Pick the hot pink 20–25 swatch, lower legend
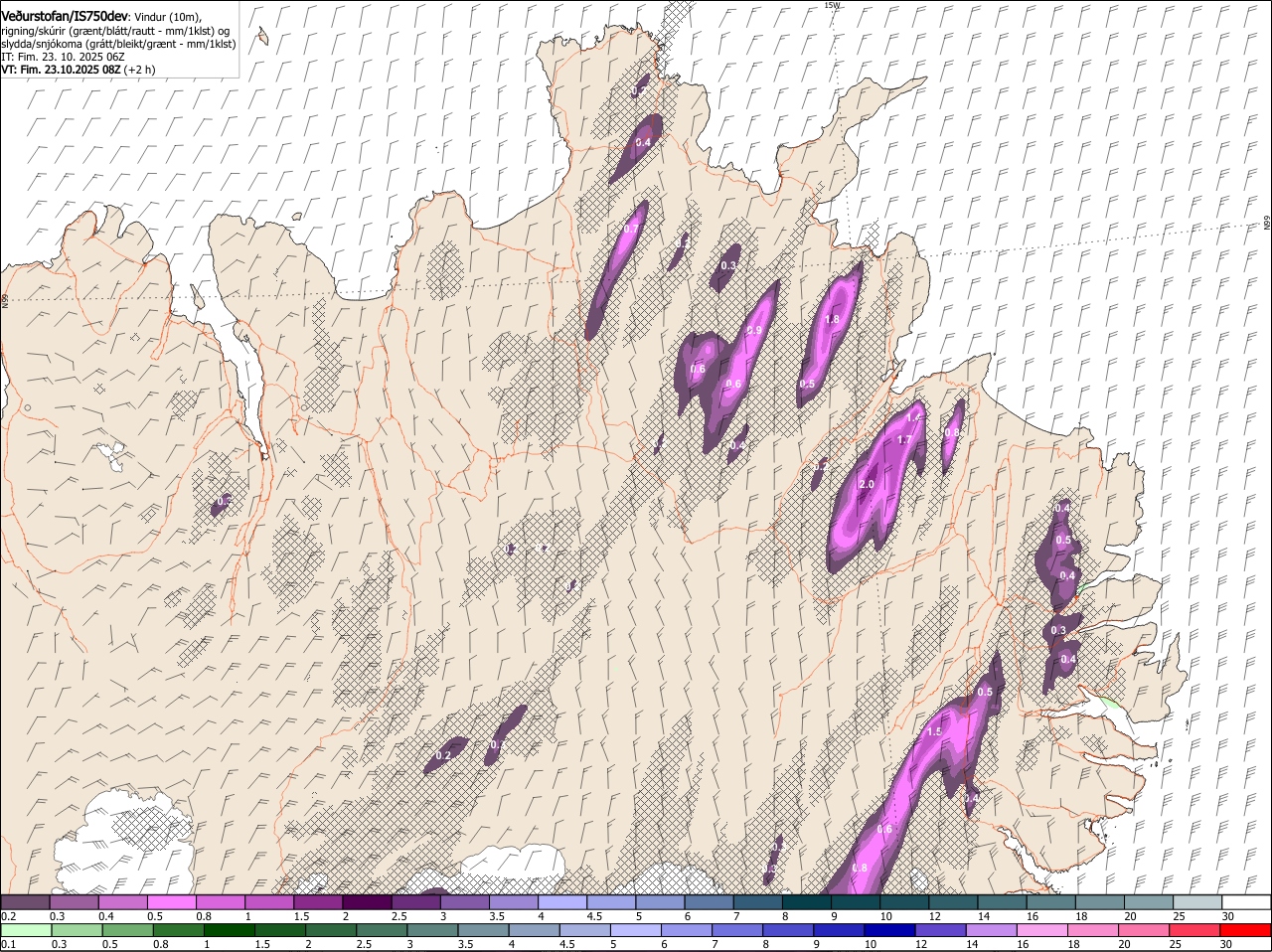The image size is (1272, 952). (x=1145, y=931)
